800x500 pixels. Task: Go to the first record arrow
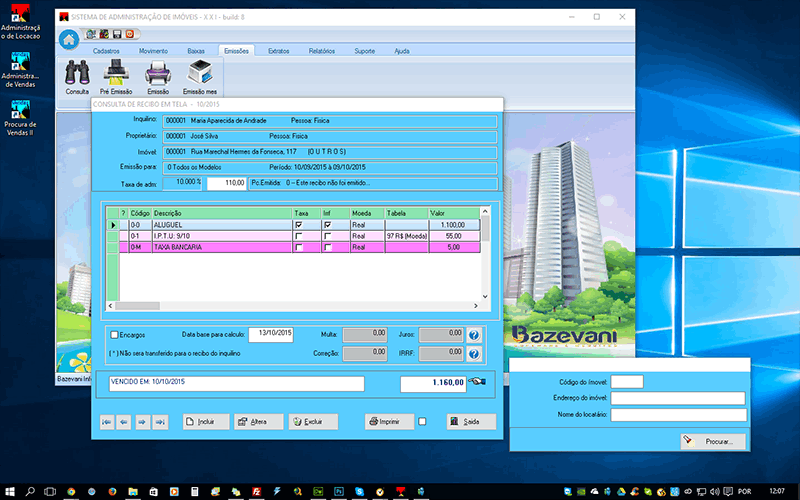coord(107,422)
